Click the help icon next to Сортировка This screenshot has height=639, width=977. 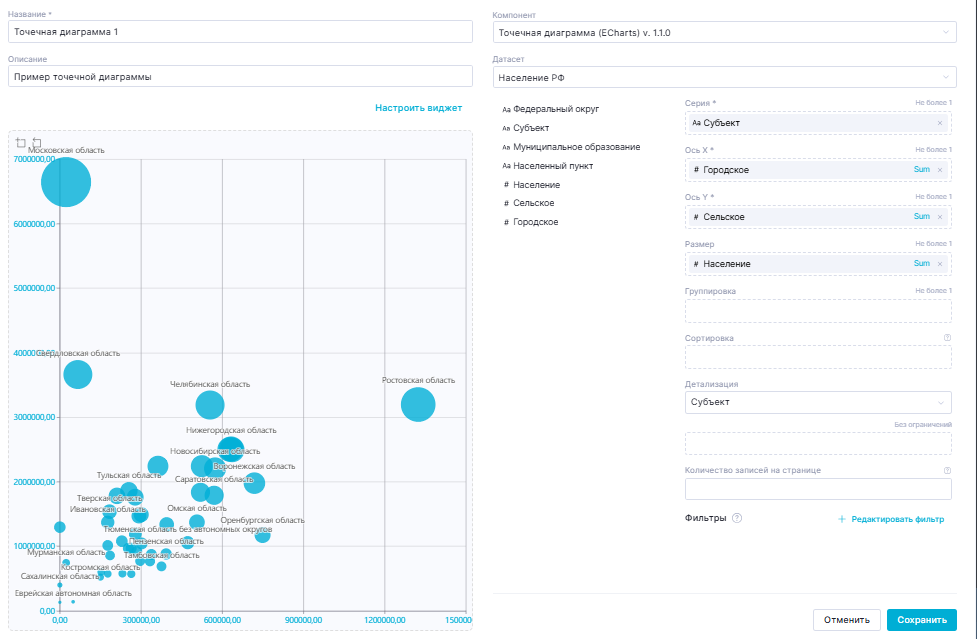(x=947, y=338)
